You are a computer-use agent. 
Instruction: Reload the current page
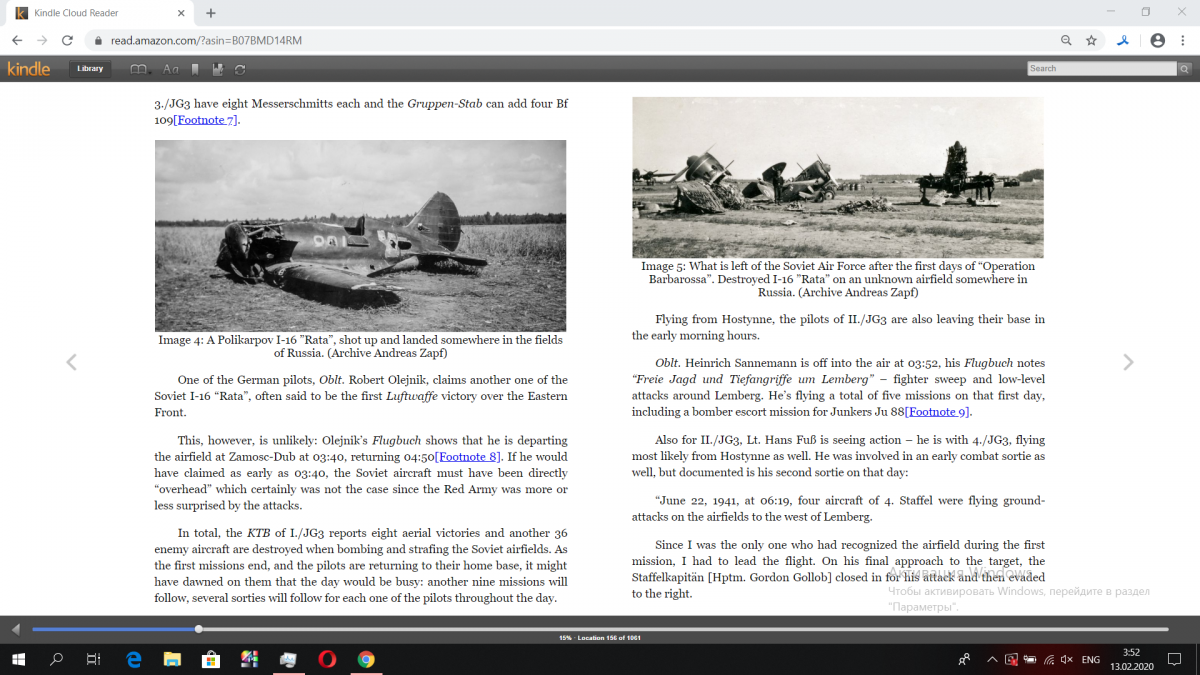click(x=67, y=41)
